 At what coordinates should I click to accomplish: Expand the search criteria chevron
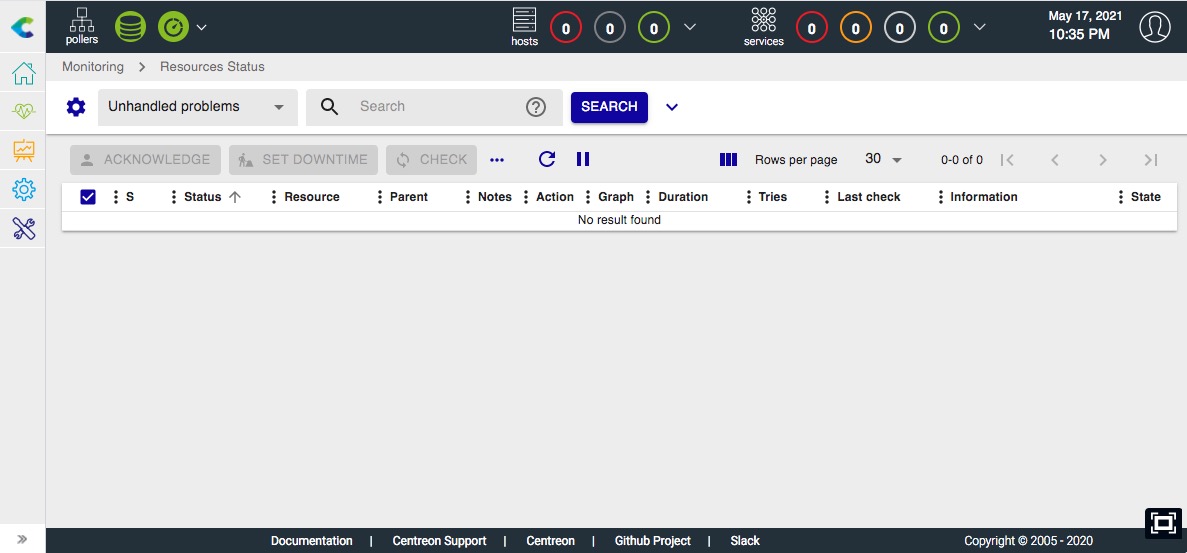672,107
